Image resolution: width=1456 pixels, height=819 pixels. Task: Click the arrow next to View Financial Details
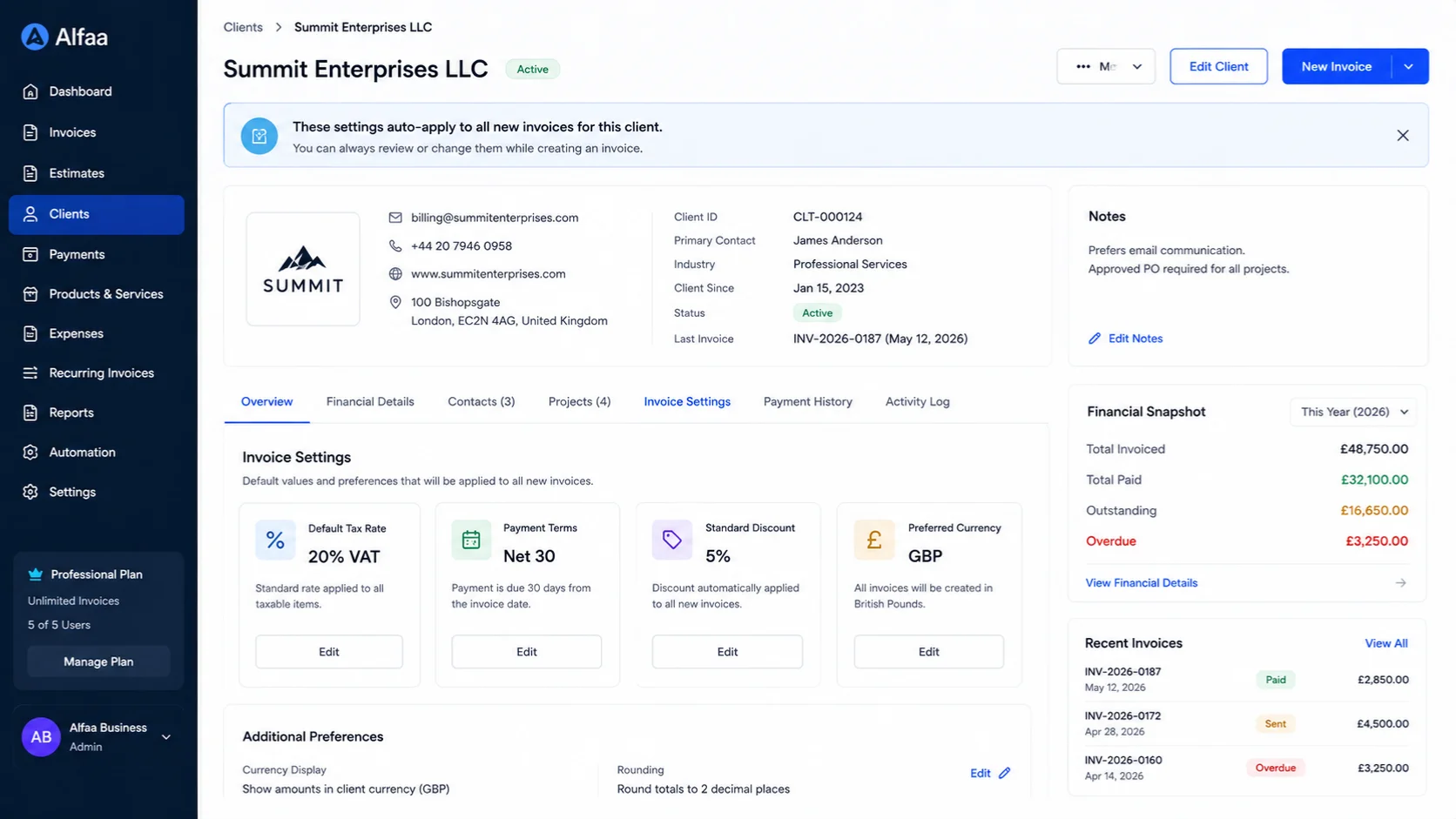coord(1400,583)
